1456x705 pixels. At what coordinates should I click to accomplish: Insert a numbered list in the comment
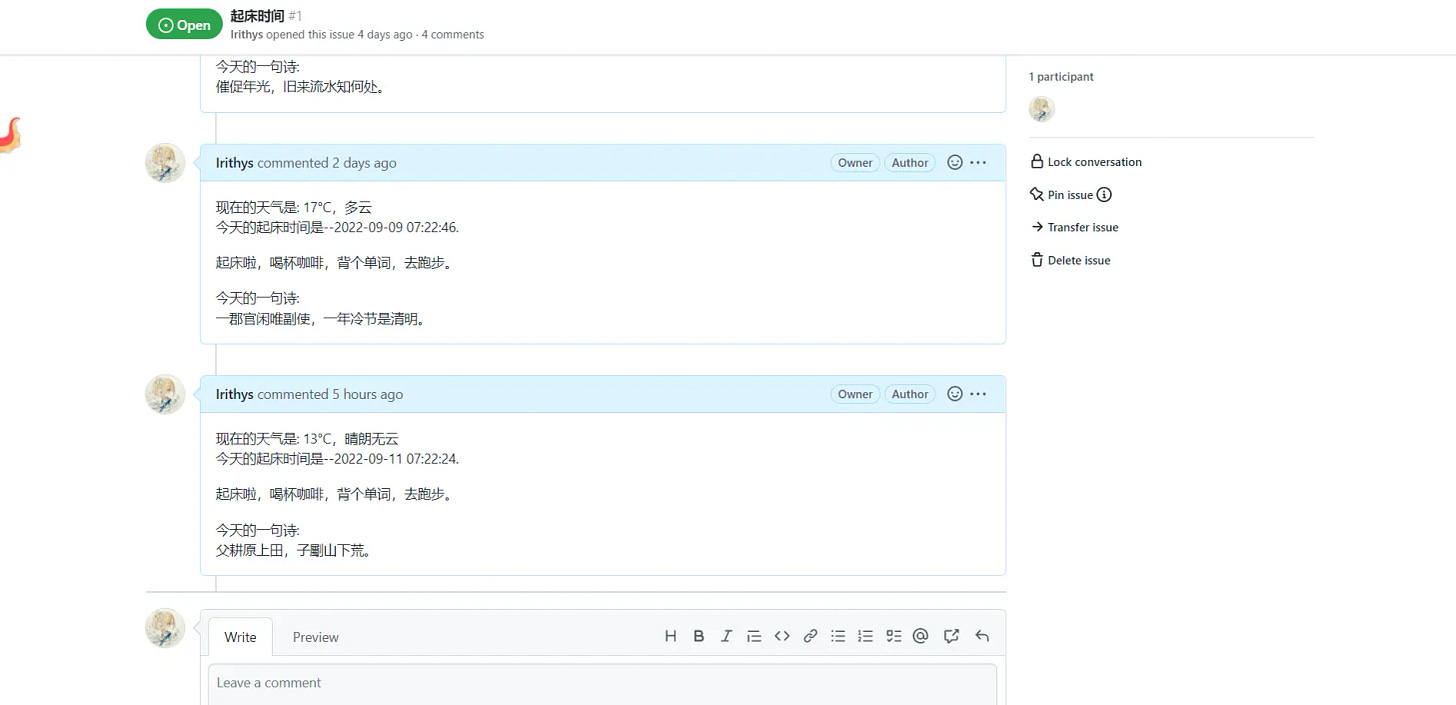[x=865, y=635]
